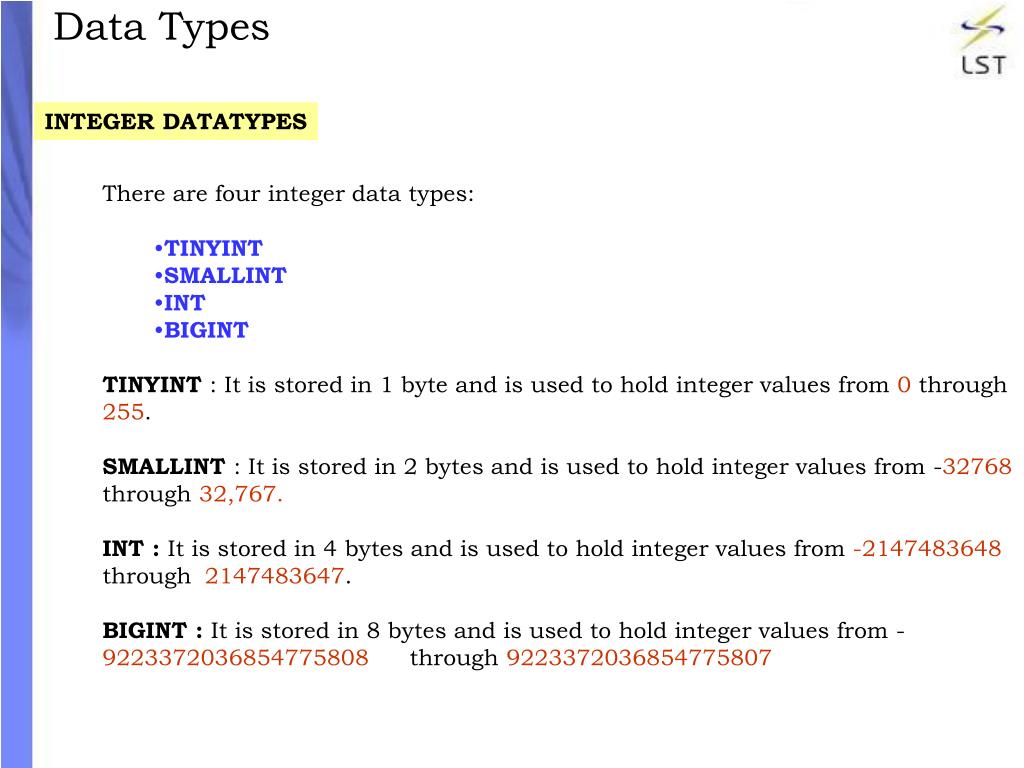1024x768 pixels.
Task: Click the red value -2147483648
Action: click(x=927, y=549)
